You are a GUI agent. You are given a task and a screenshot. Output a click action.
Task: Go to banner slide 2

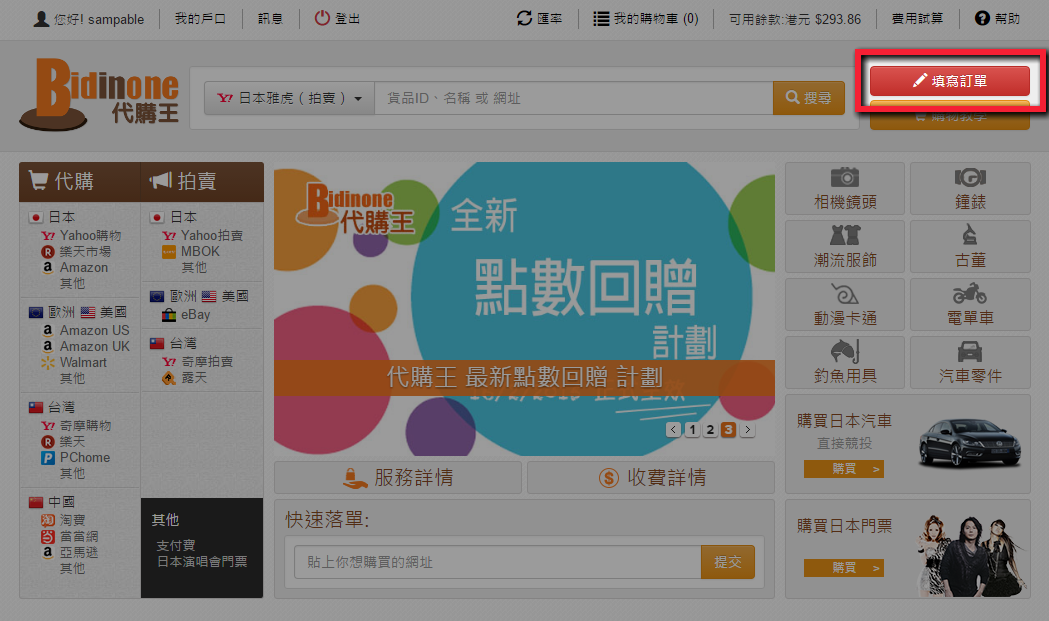710,430
